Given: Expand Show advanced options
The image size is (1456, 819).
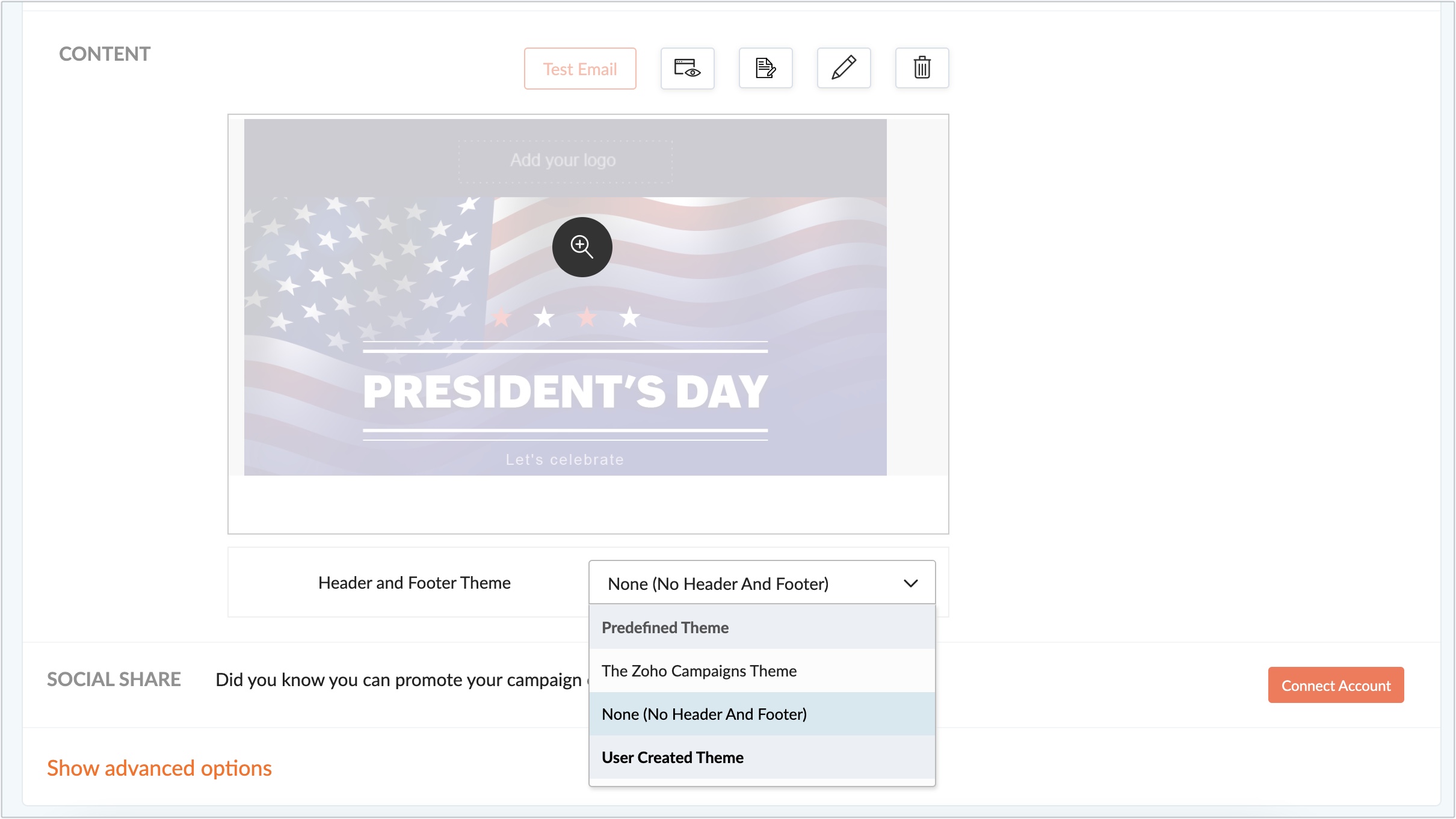Looking at the screenshot, I should (x=159, y=768).
